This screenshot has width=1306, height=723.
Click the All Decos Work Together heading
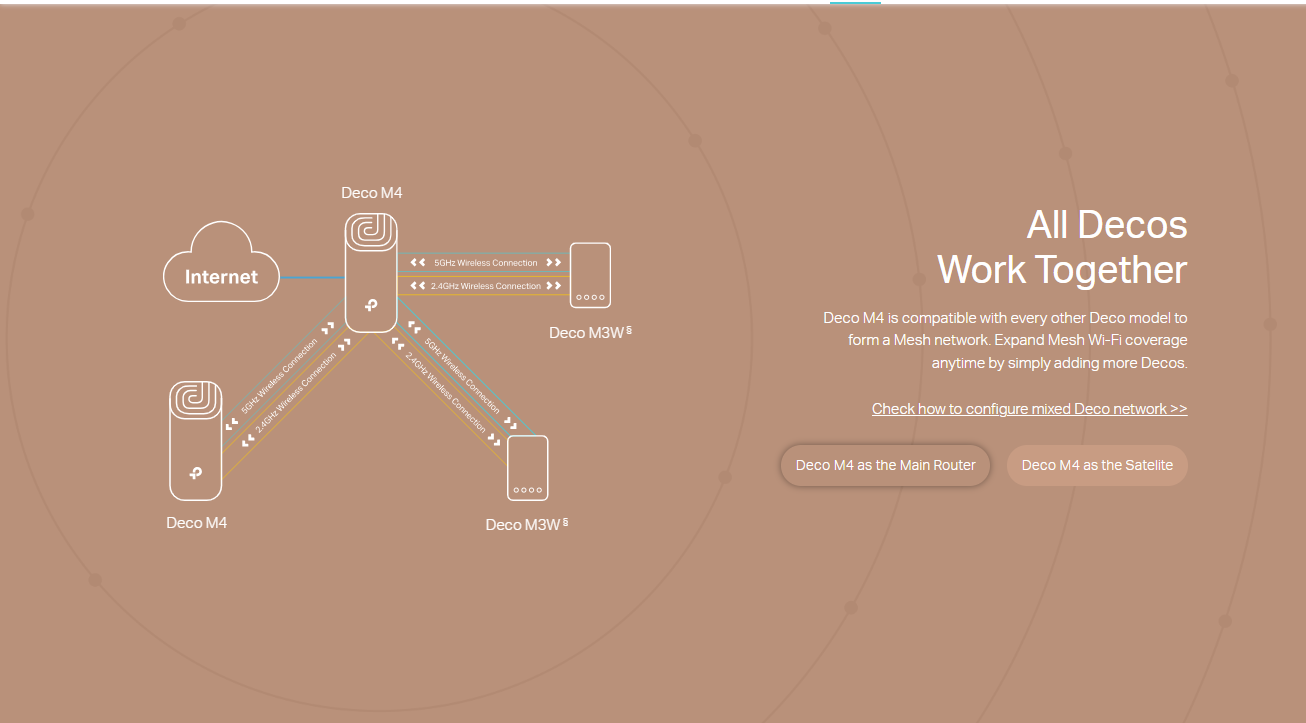[x=1061, y=247]
